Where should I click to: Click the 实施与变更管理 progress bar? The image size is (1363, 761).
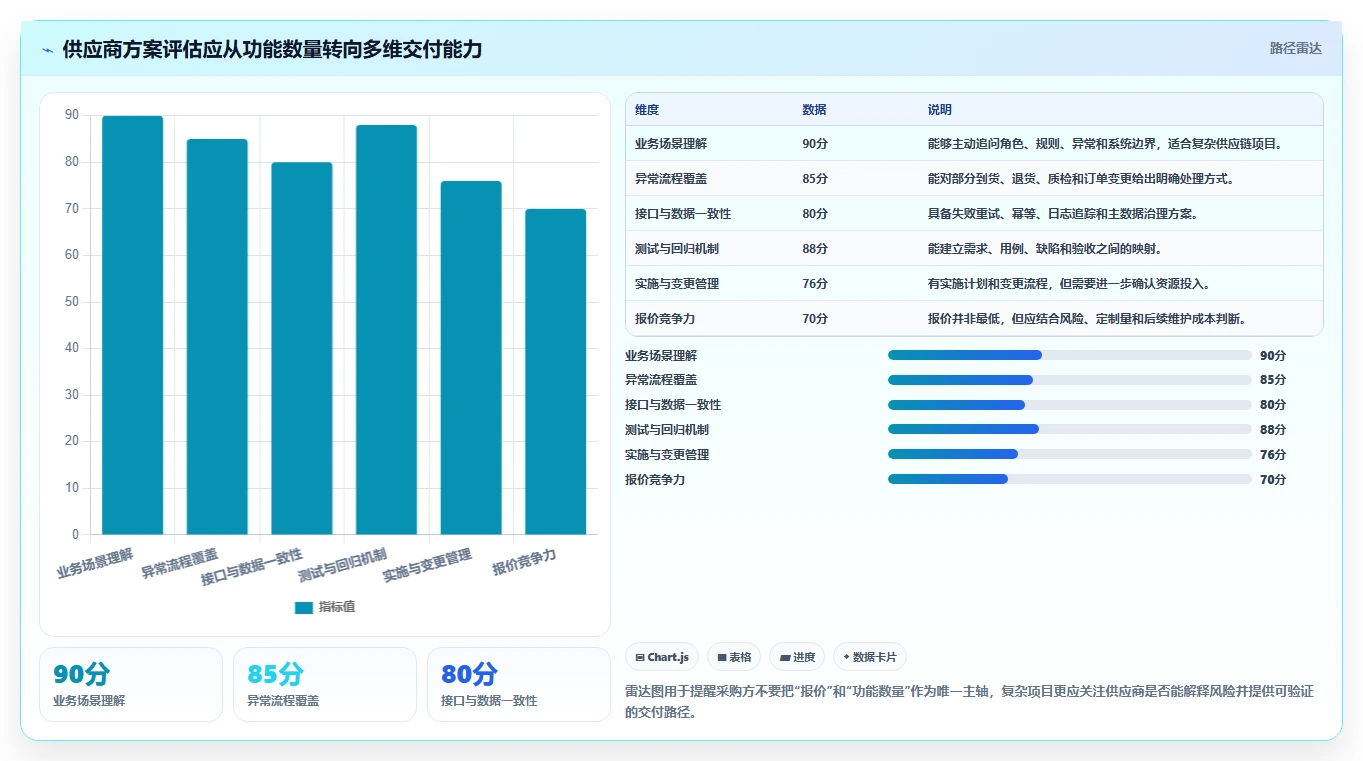(1069, 454)
